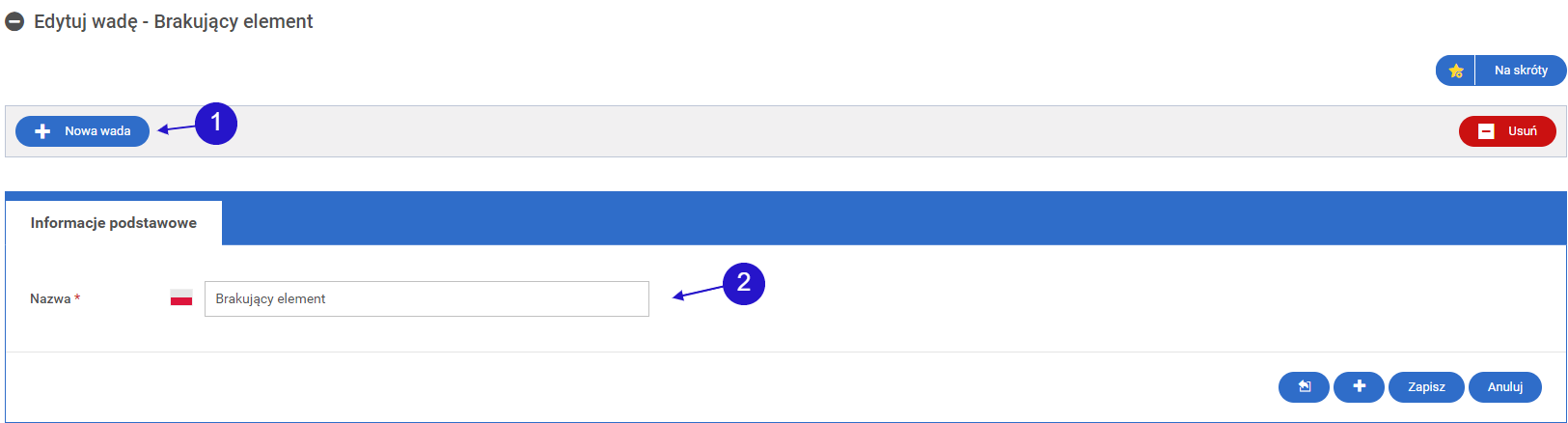Screen dimensions: 1568x423
Task: Add page via Na skróty button
Action: 1521,70
